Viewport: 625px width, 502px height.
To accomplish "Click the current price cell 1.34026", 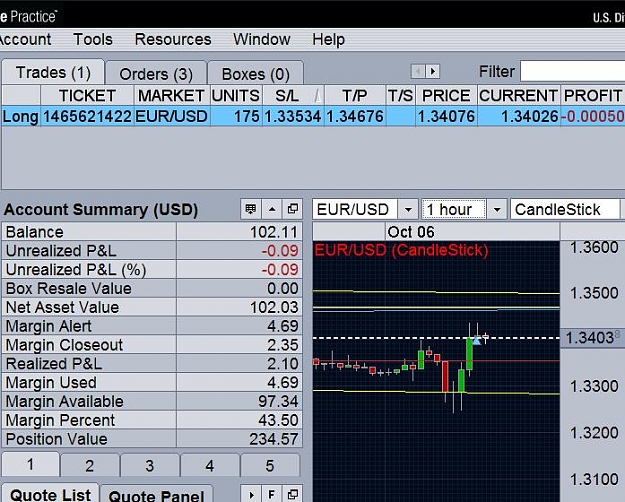I will [x=519, y=116].
